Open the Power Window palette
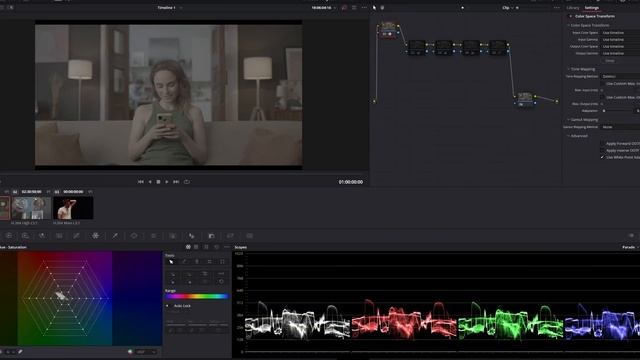 [x=134, y=236]
